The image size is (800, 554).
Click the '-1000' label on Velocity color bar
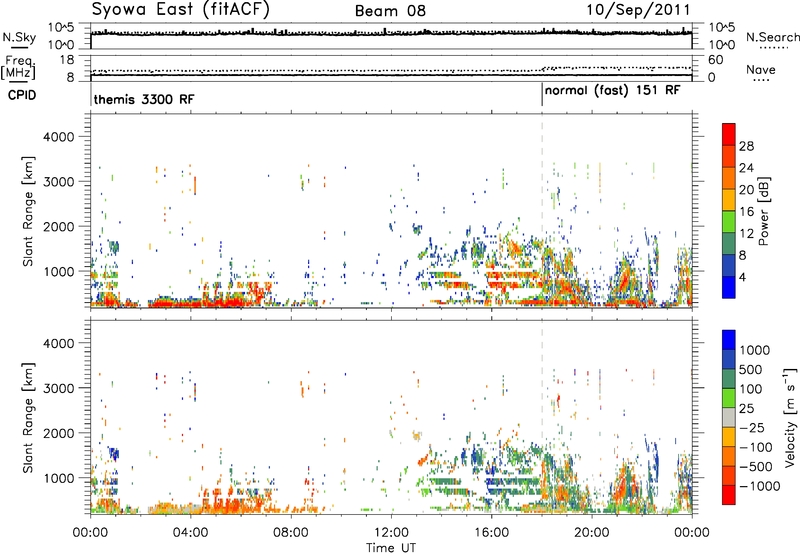click(759, 486)
